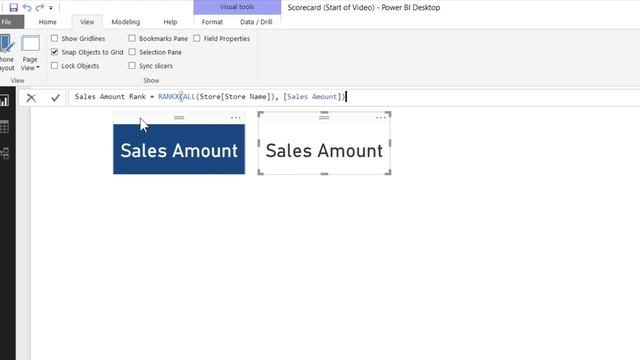Open the Help ribbon tab
Screen dimensions: 640x360
tap(170, 22)
